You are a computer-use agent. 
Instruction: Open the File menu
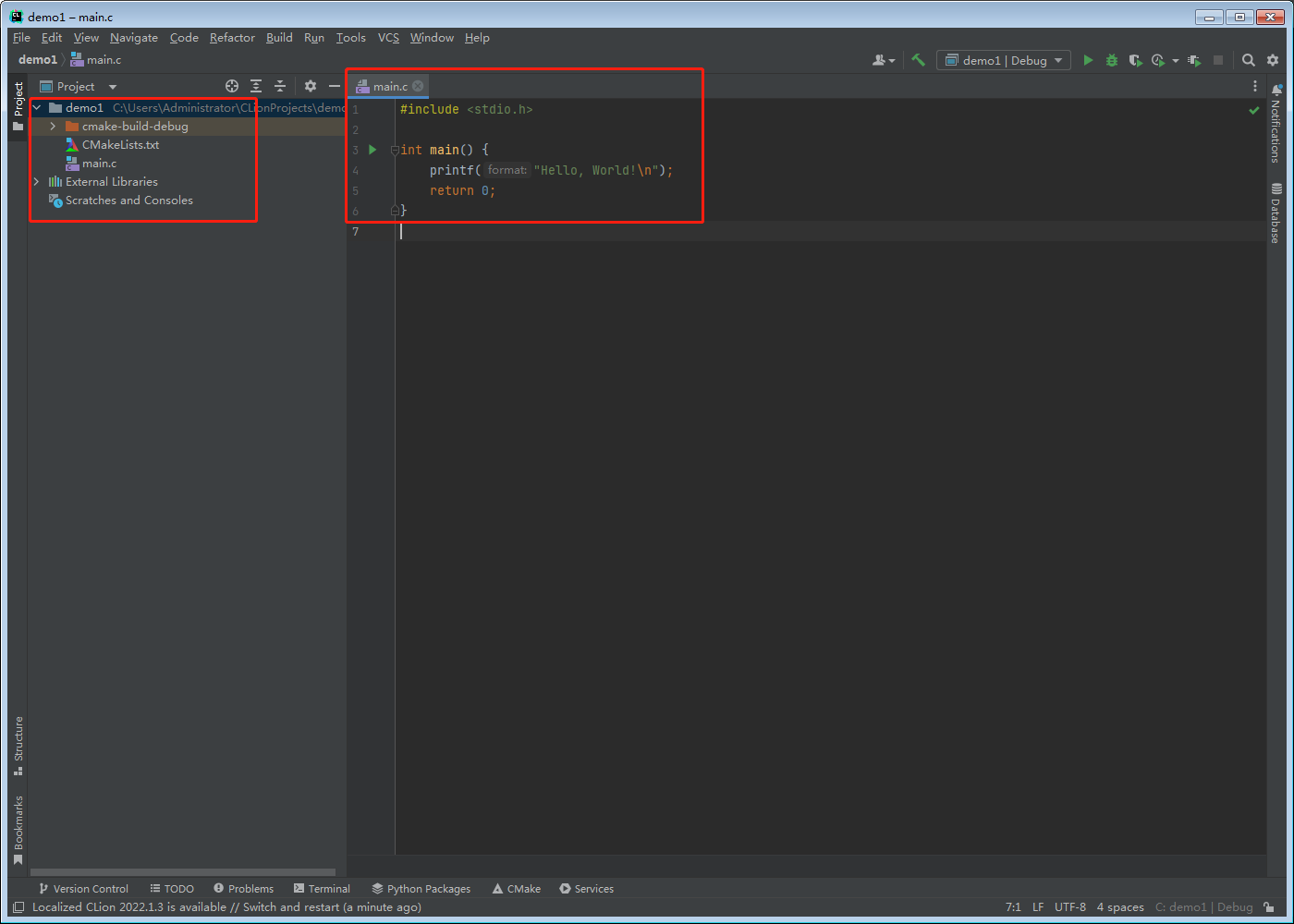(x=21, y=38)
